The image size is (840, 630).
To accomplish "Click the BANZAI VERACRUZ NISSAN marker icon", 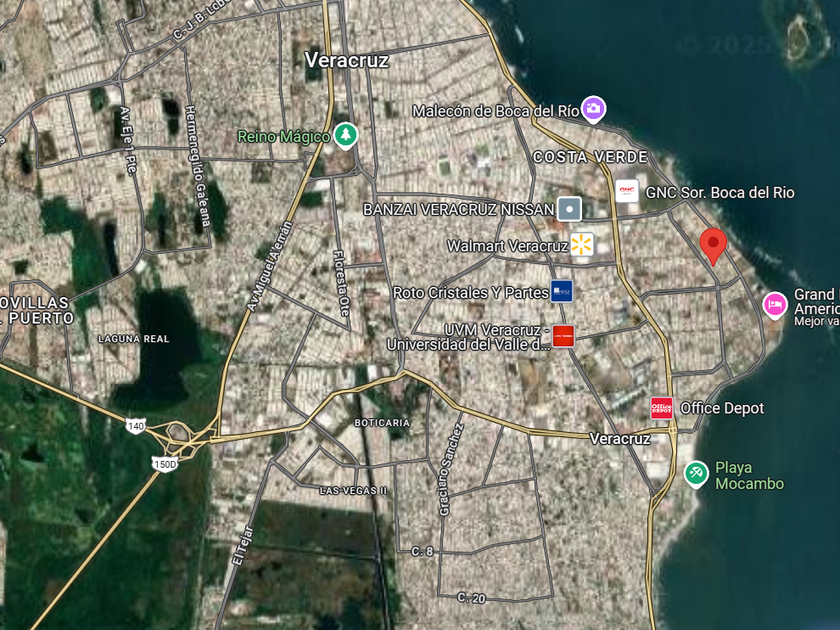I will pyautogui.click(x=569, y=209).
